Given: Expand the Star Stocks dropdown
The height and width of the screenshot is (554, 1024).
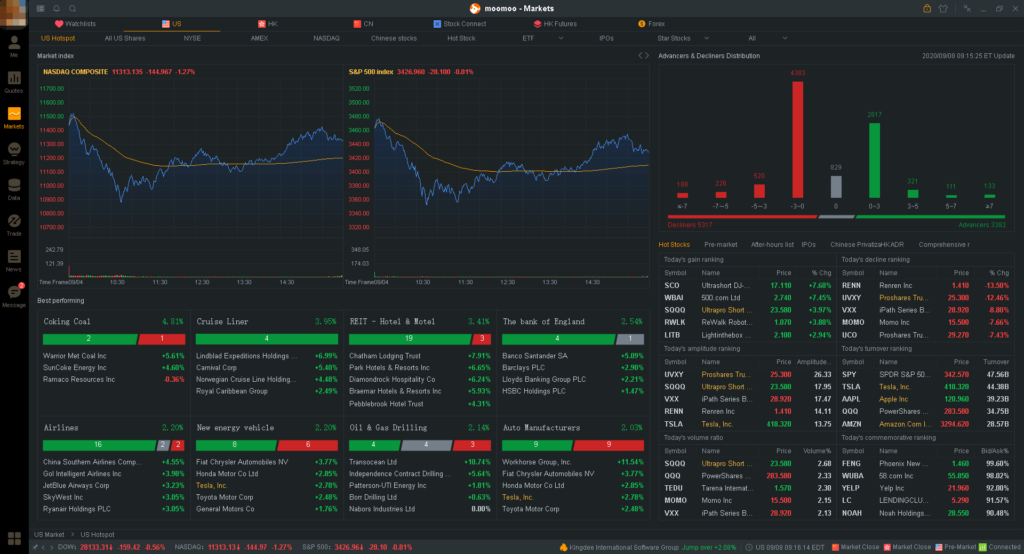Looking at the screenshot, I should [x=706, y=38].
